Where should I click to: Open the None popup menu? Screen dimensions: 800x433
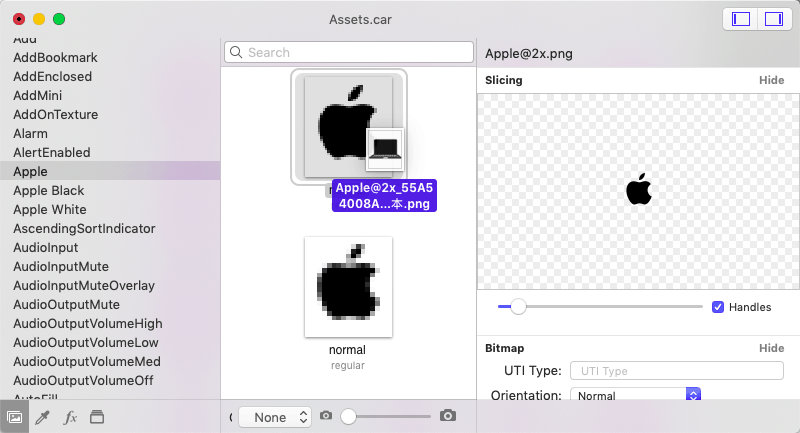(274, 417)
